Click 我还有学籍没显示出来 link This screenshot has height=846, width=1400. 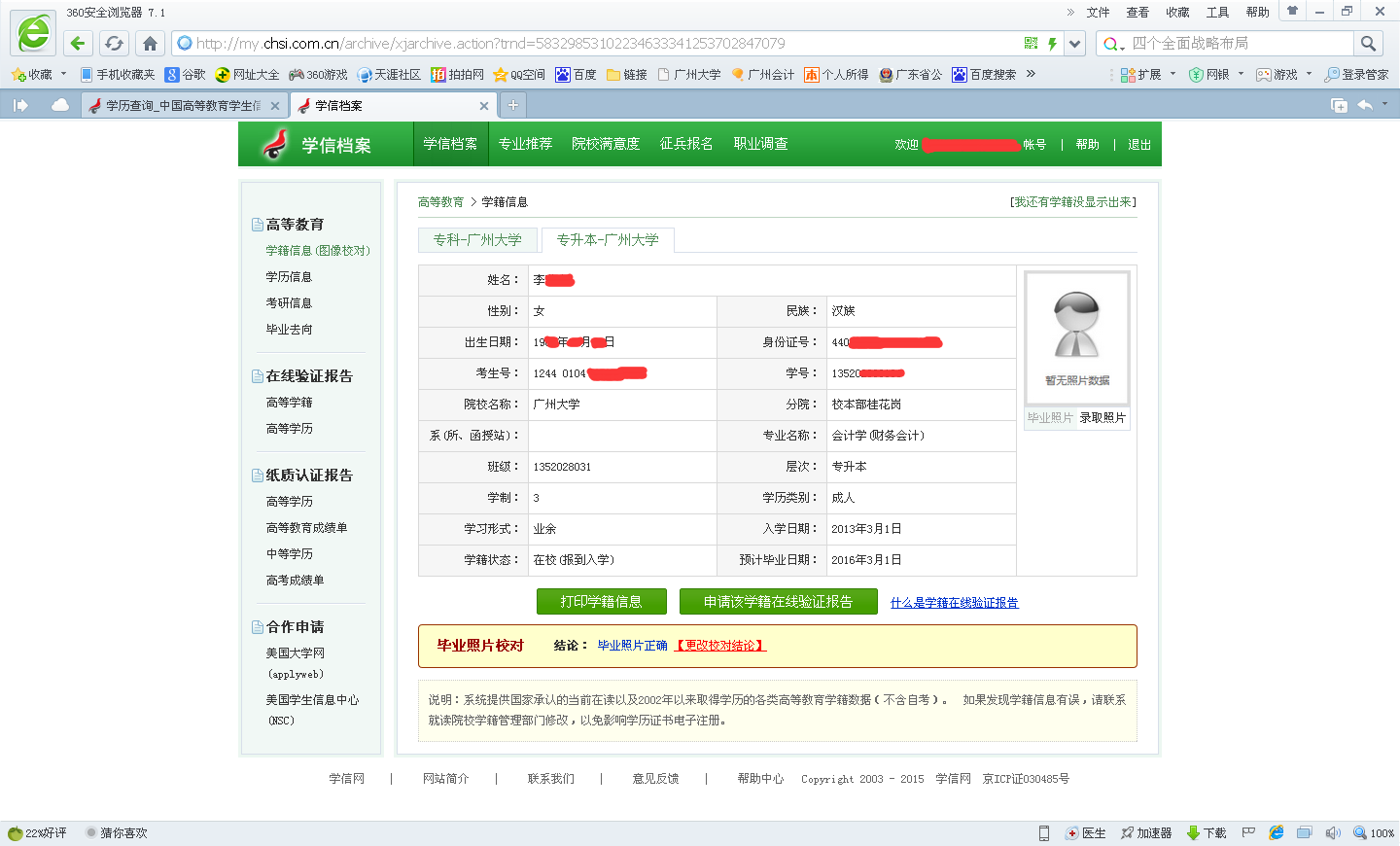coord(1073,202)
